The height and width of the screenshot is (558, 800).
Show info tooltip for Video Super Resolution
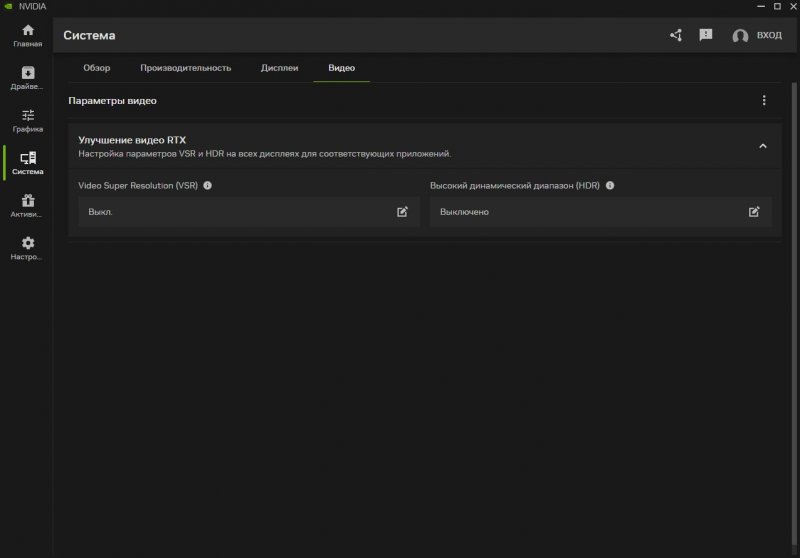[x=208, y=186]
